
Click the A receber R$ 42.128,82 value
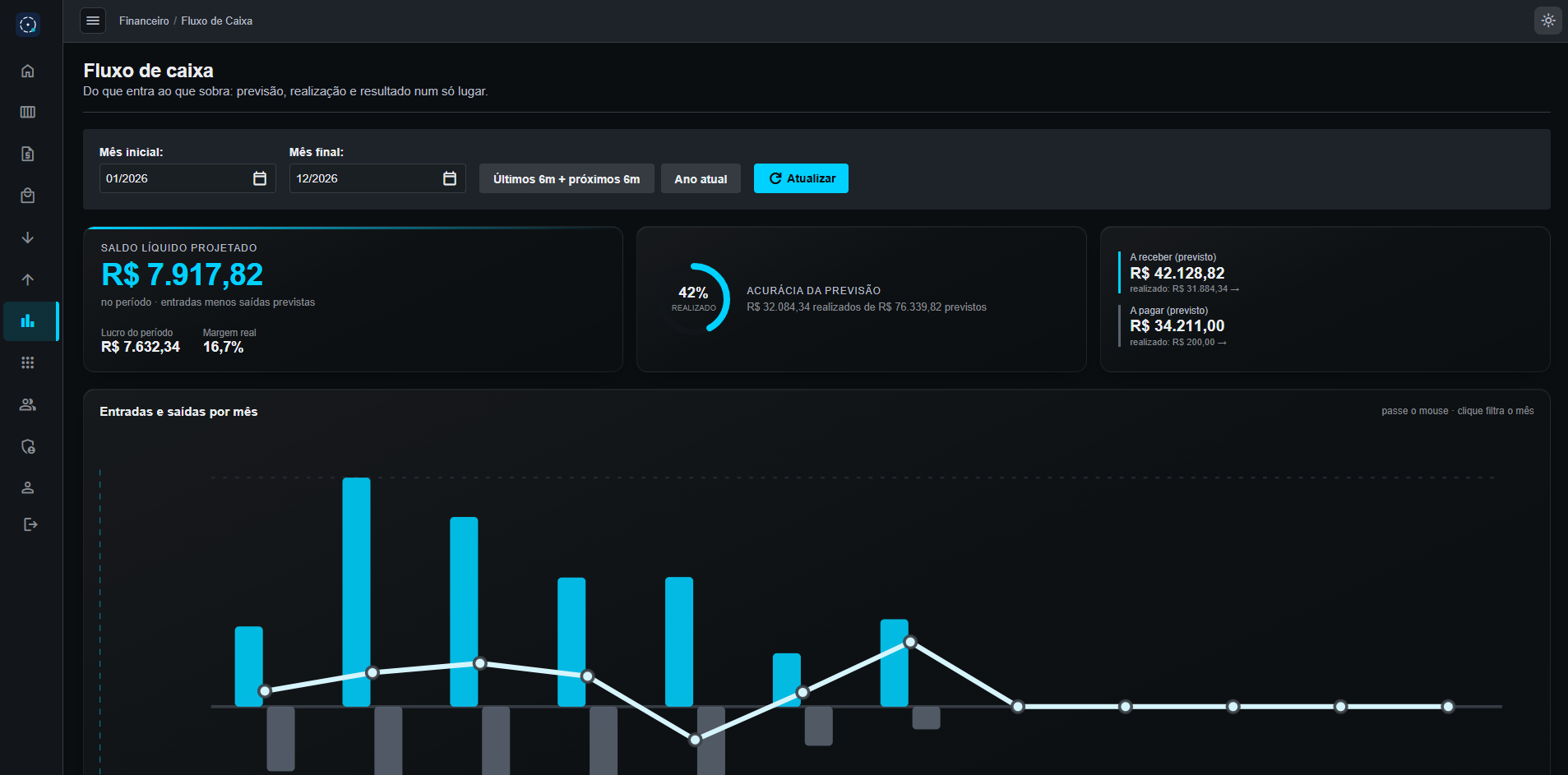point(1177,273)
